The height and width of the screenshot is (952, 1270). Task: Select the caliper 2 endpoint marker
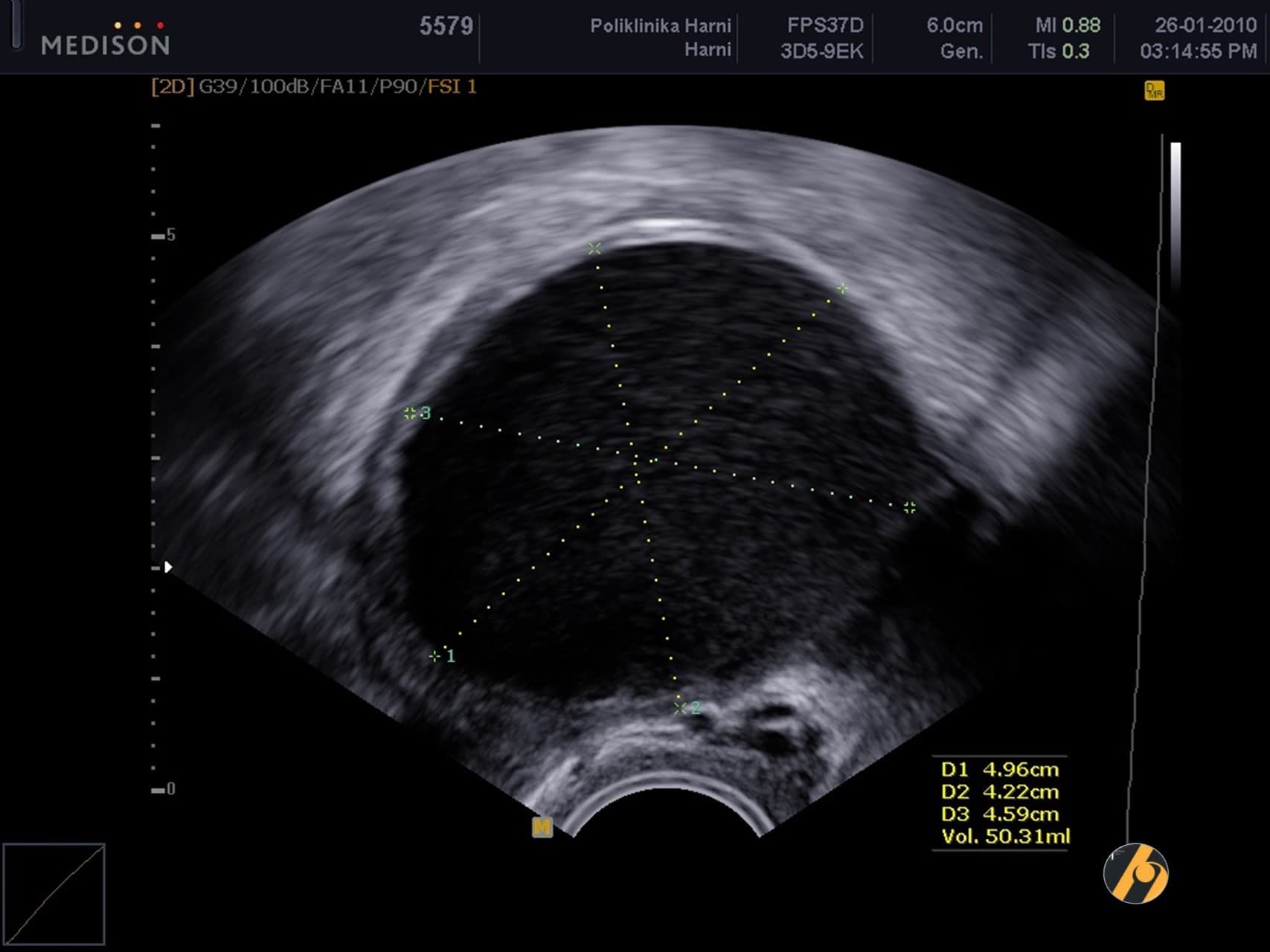679,707
